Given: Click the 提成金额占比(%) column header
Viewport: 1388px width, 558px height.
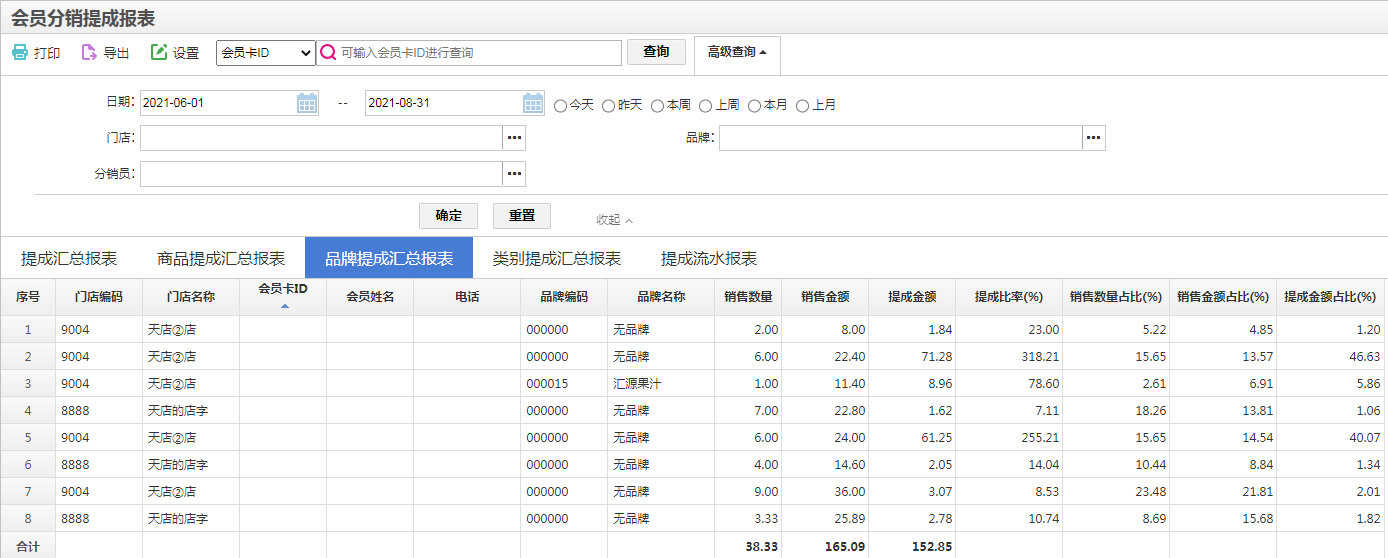Looking at the screenshot, I should 1330,297.
